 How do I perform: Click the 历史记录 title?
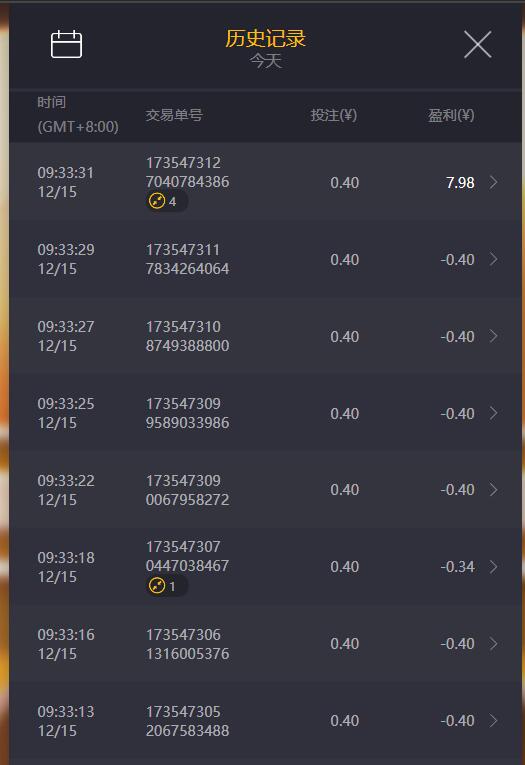(265, 39)
